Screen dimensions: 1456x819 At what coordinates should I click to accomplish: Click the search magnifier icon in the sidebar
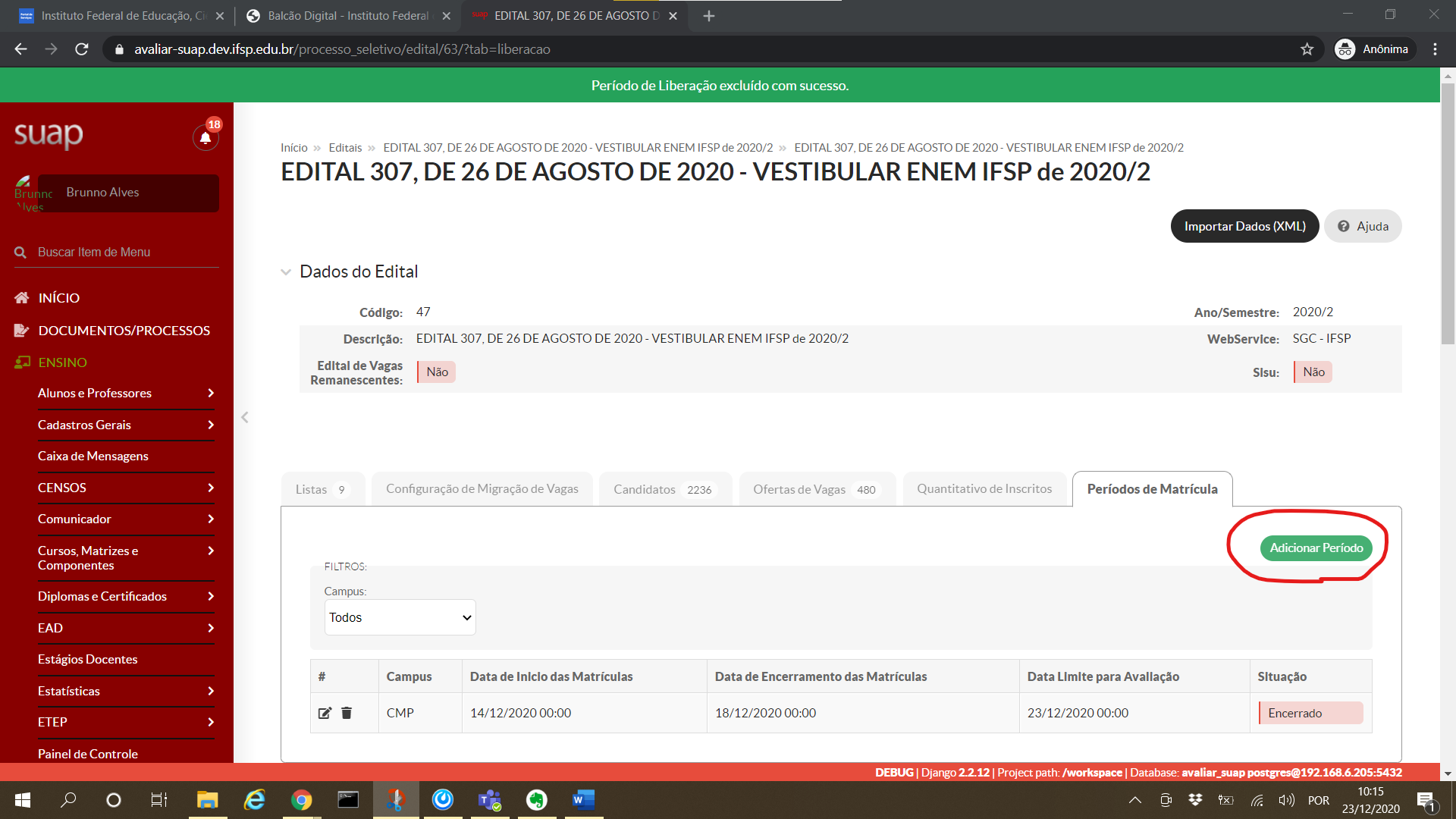(x=20, y=253)
